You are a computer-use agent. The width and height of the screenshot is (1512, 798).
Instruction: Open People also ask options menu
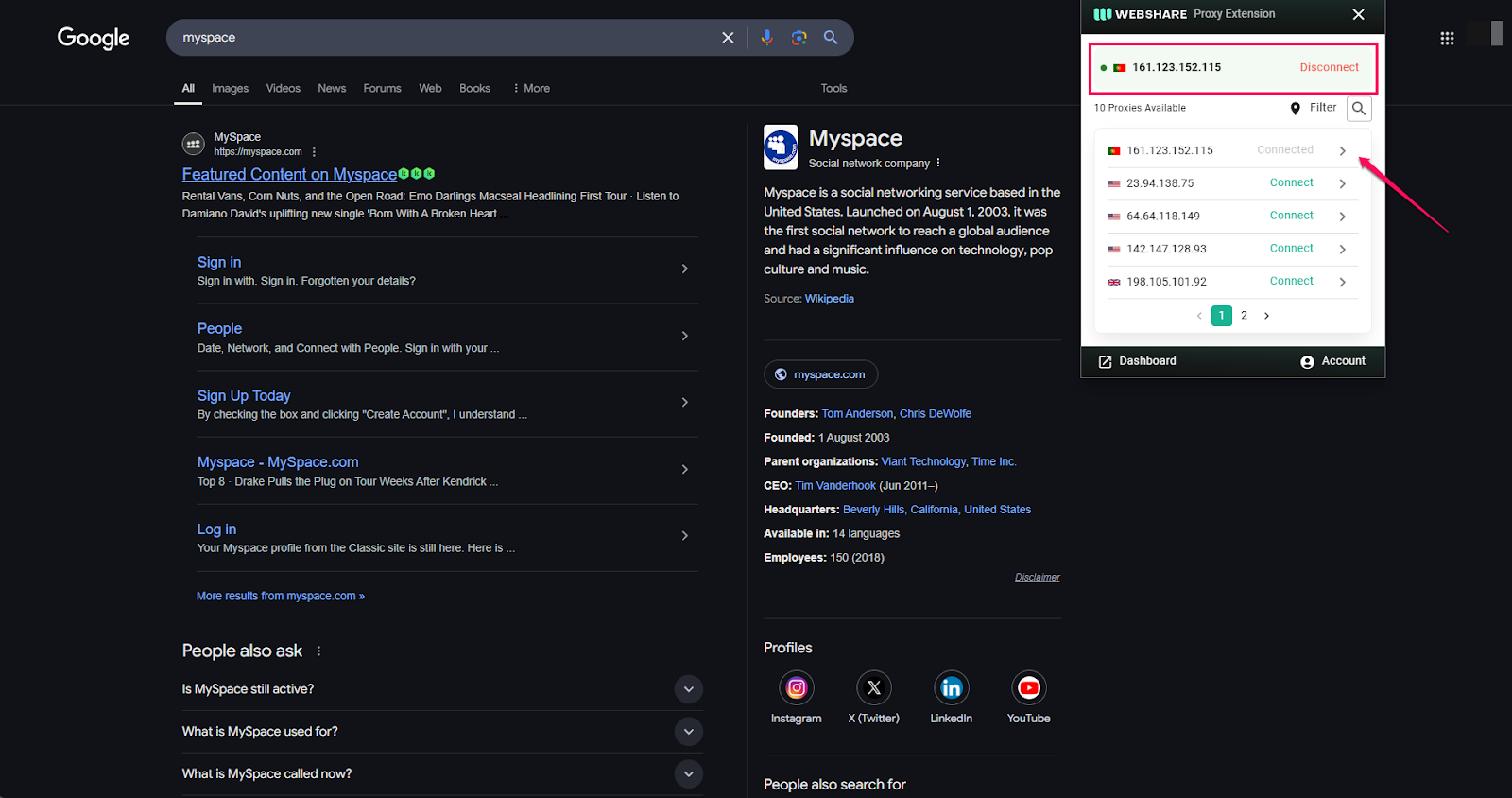(318, 651)
